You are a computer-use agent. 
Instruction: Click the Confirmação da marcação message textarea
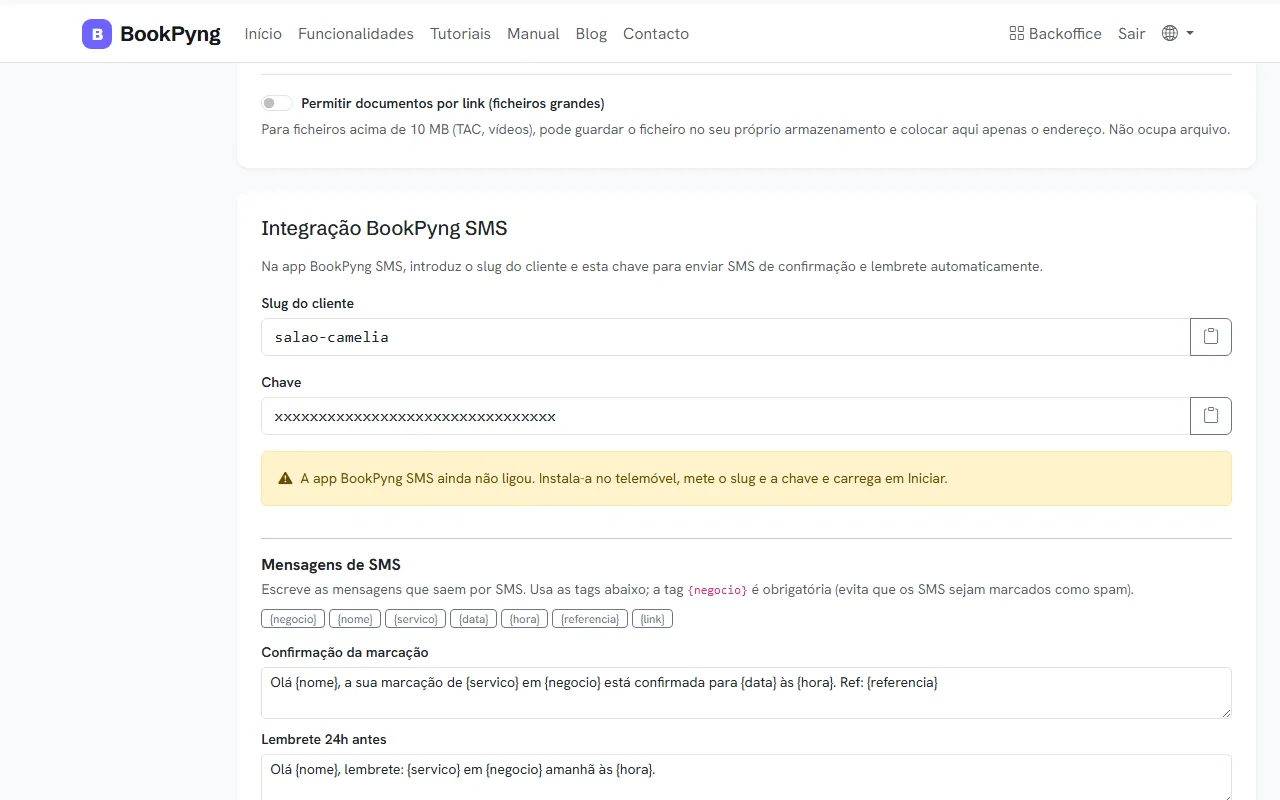[x=746, y=693]
